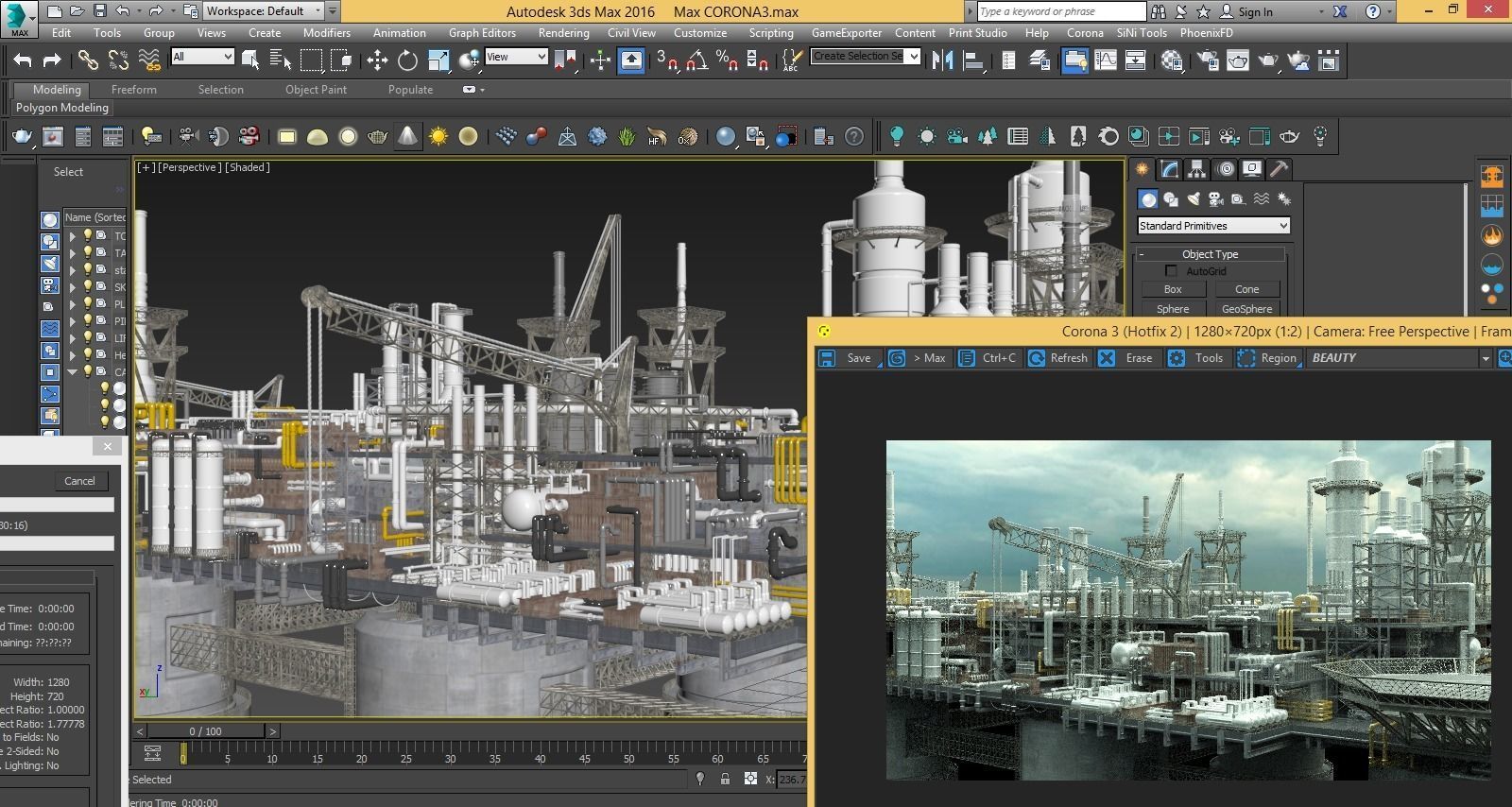
Task: Open the Curve Editor from toolbar
Action: coord(1105,60)
